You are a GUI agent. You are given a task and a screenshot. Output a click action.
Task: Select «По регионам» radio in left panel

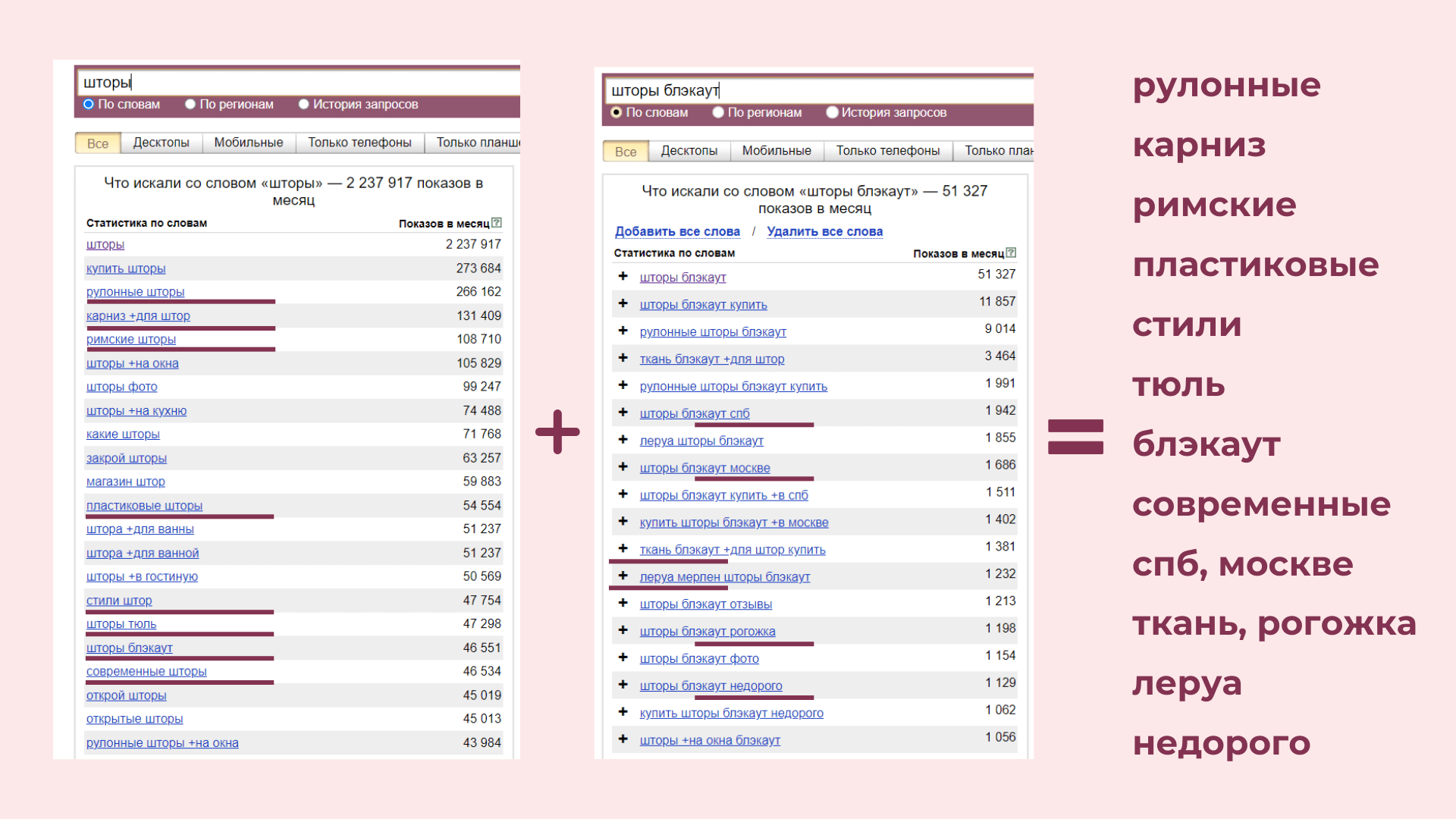[190, 104]
